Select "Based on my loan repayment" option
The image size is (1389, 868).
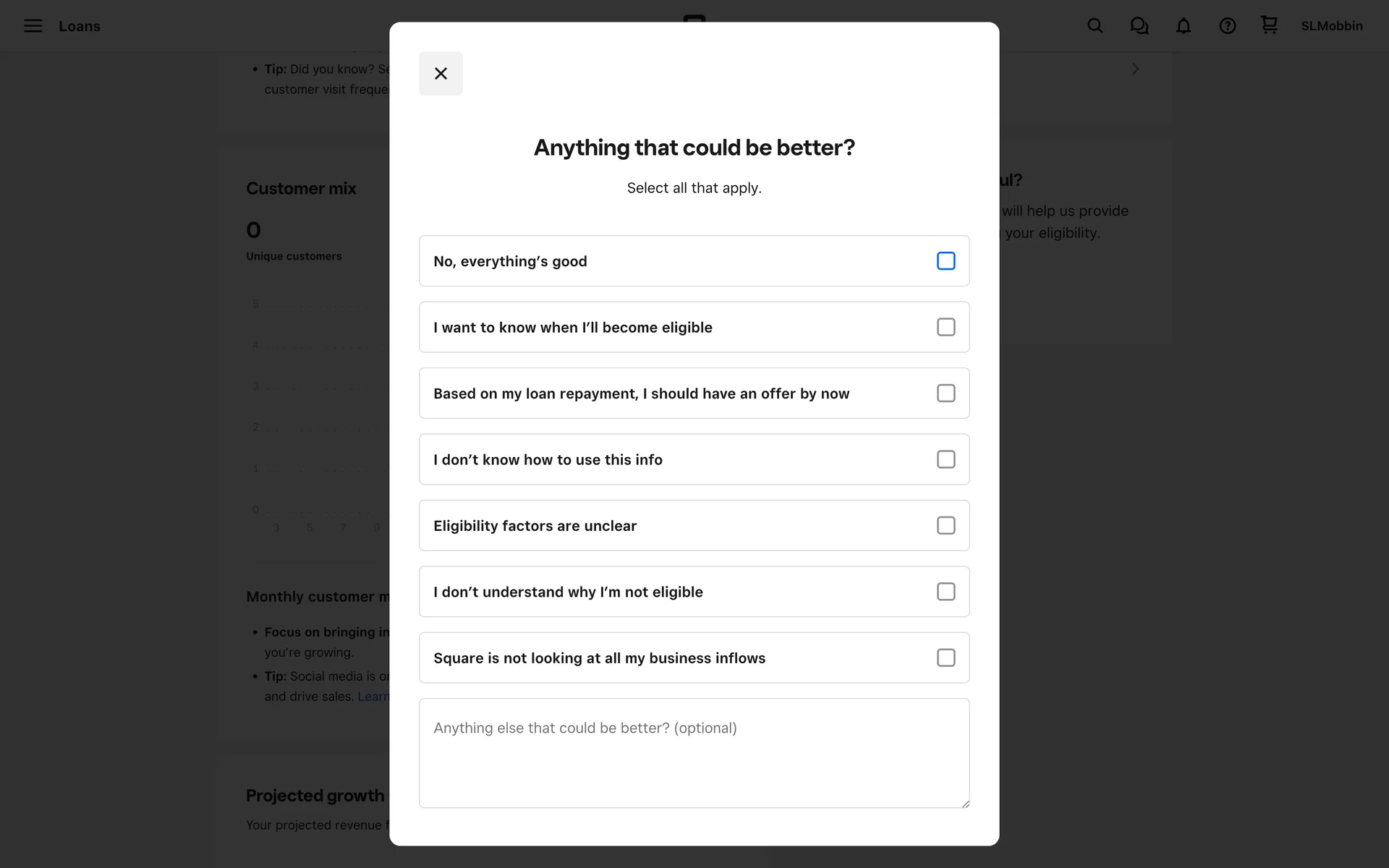[x=946, y=393]
